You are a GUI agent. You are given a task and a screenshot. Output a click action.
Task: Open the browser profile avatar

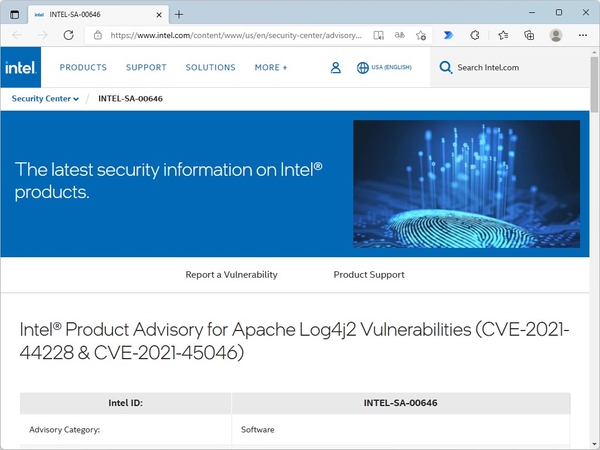(x=556, y=35)
